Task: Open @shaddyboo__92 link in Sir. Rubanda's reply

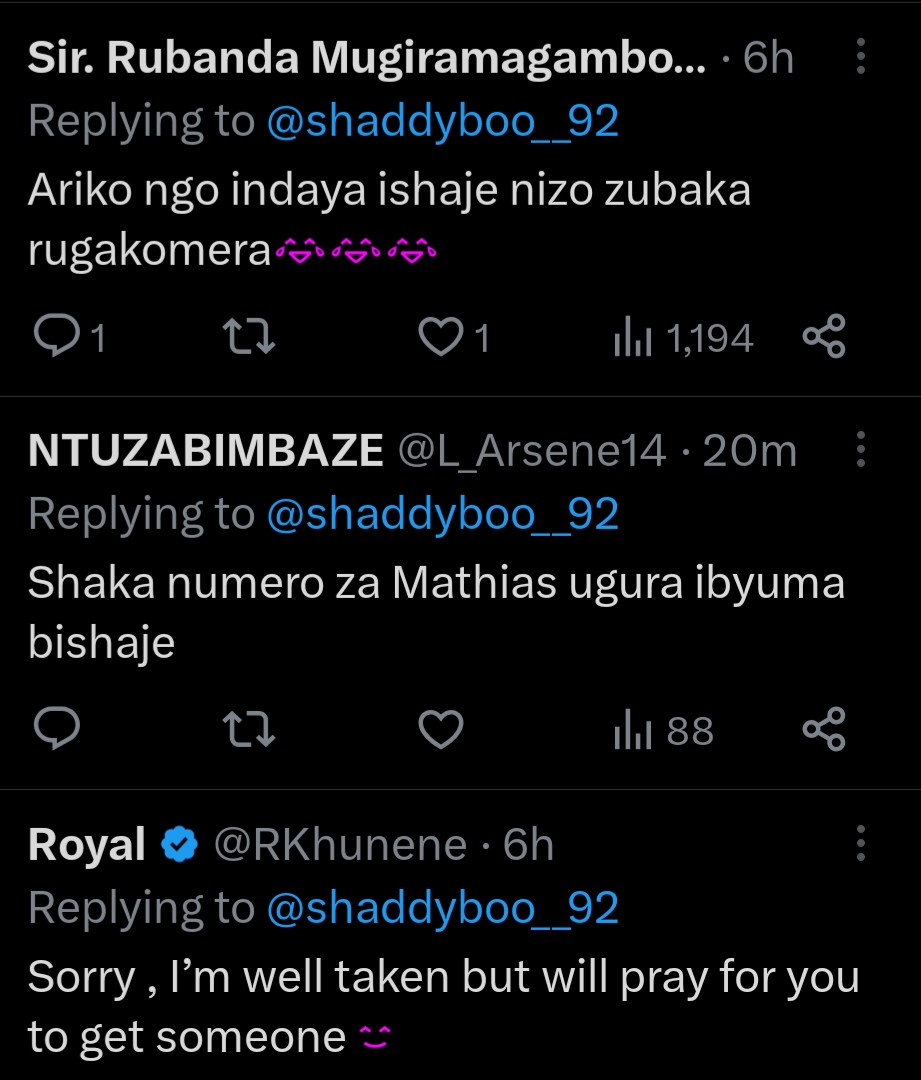Action: pyautogui.click(x=442, y=121)
